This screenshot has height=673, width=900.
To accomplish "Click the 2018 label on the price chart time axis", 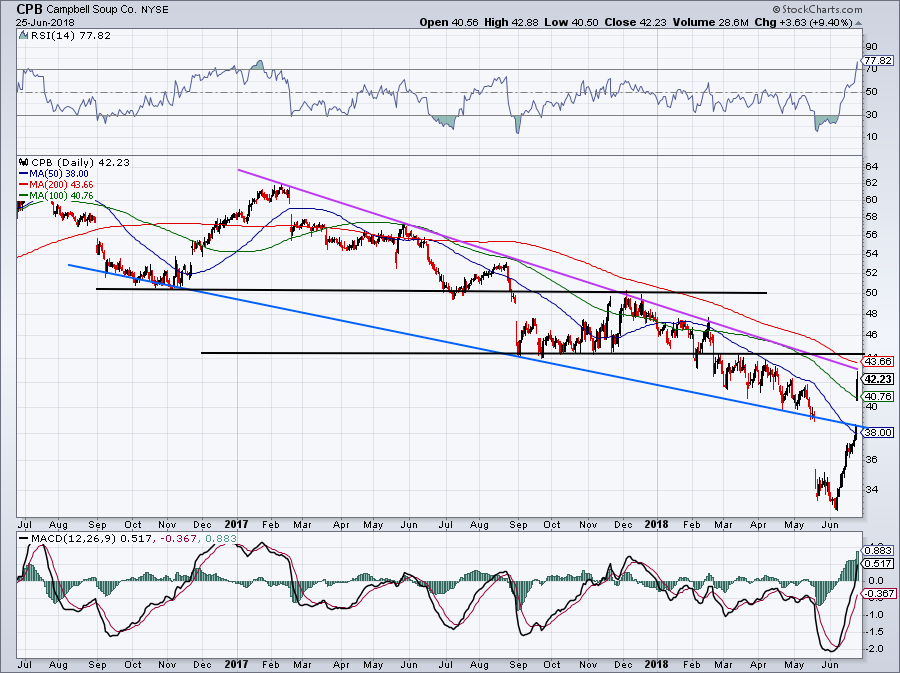I will tap(656, 524).
